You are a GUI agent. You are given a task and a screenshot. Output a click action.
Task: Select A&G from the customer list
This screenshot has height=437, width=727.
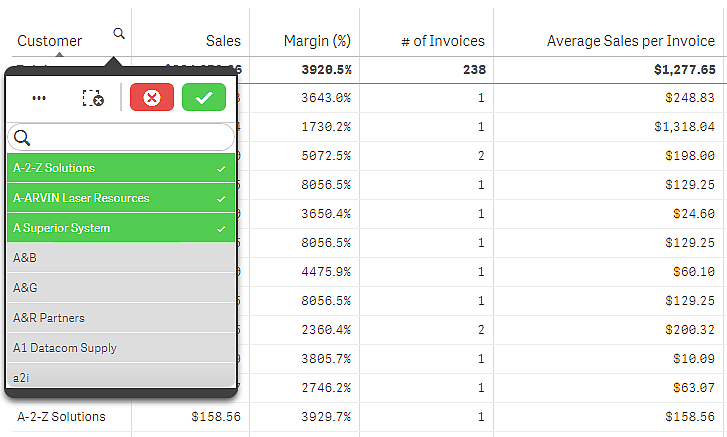[121, 288]
